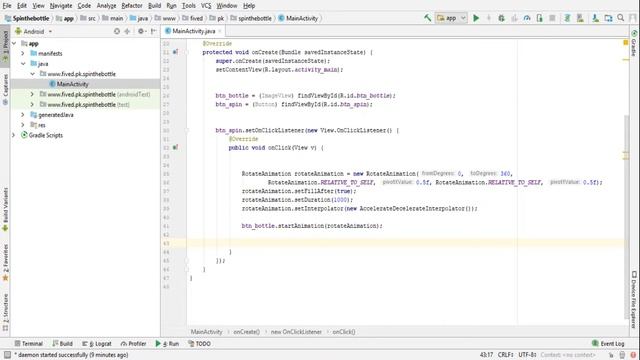The width and height of the screenshot is (640, 360).
Task: Click onCreate() in editor breadcrumb bar
Action: pyautogui.click(x=247, y=332)
